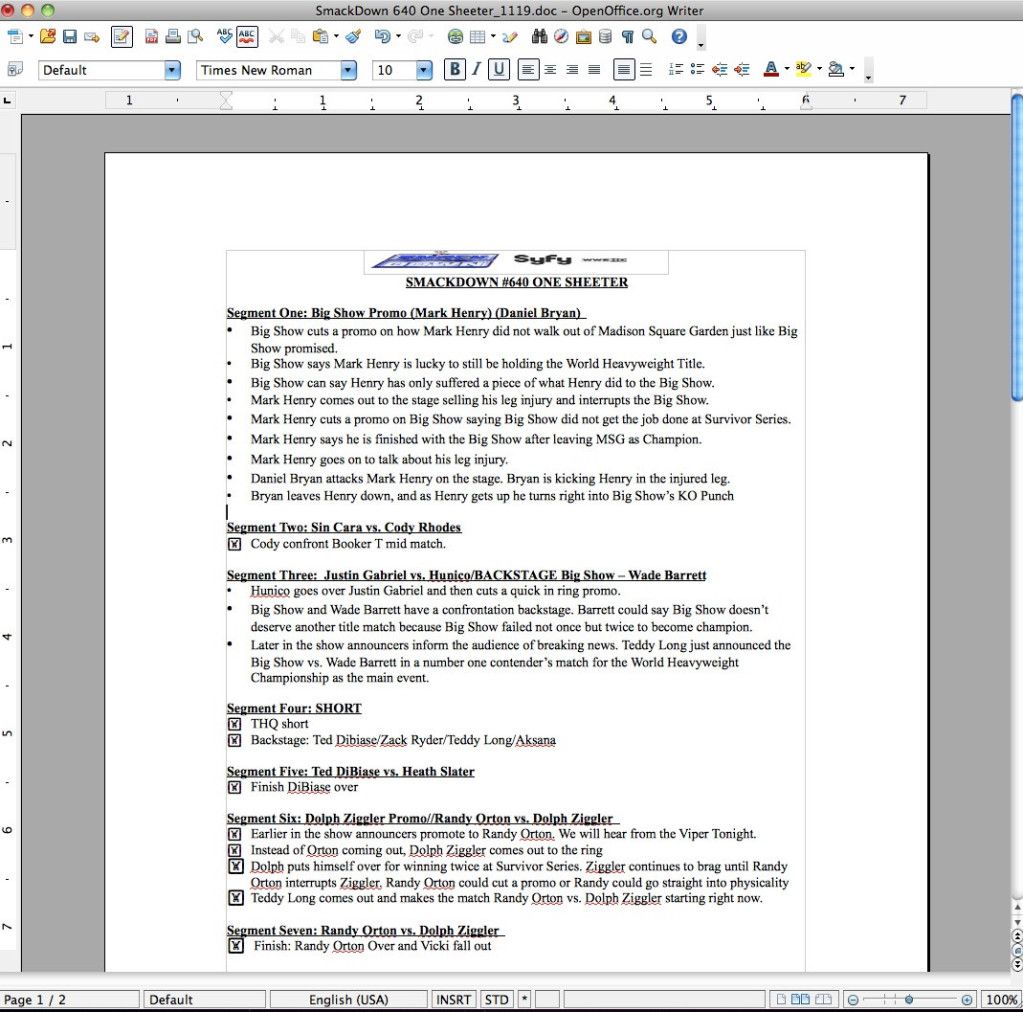Click the Data Sources icon
Viewport: 1023px width, 1012px height.
click(605, 37)
